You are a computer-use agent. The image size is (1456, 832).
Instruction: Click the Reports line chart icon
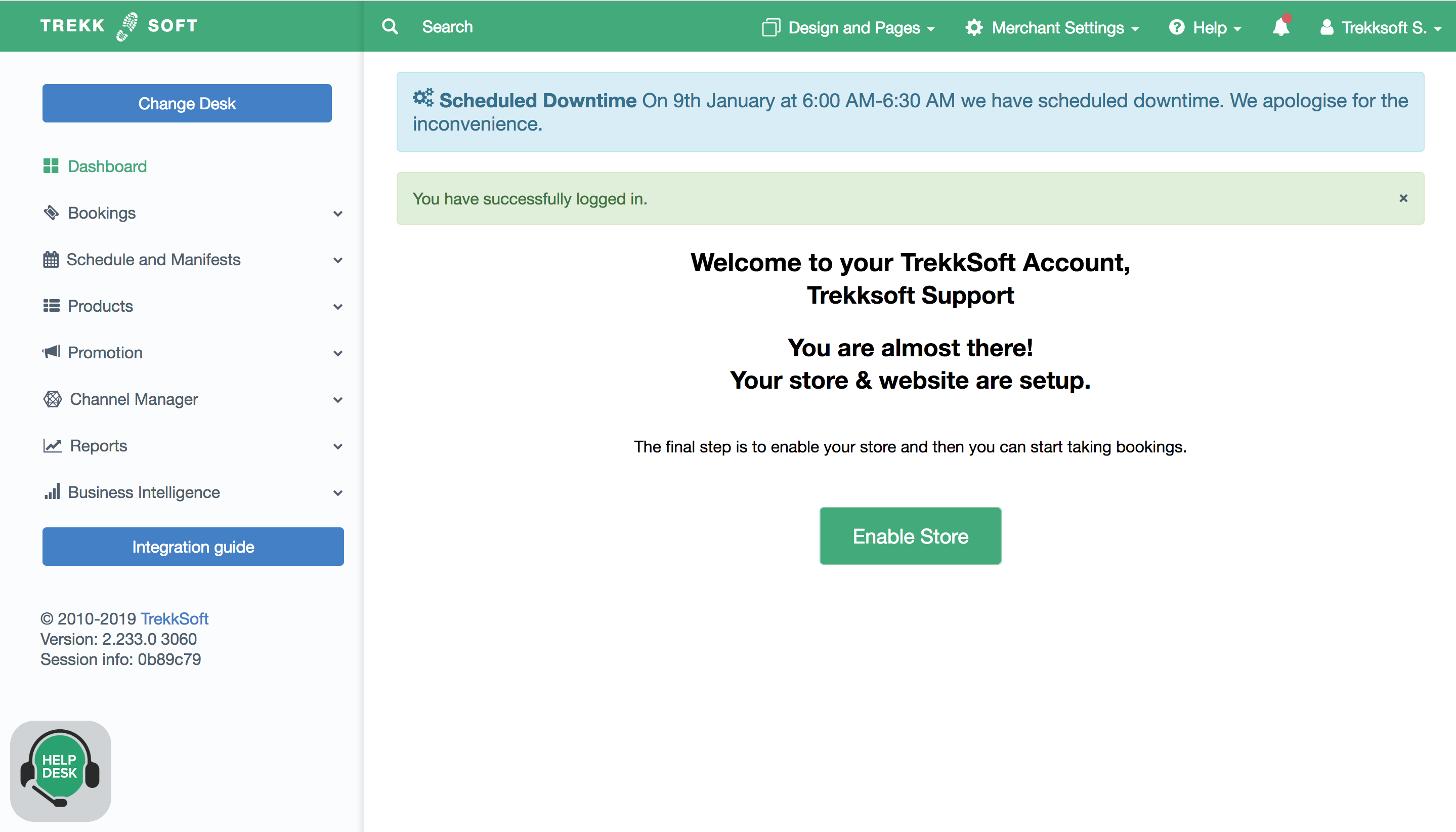click(x=53, y=445)
